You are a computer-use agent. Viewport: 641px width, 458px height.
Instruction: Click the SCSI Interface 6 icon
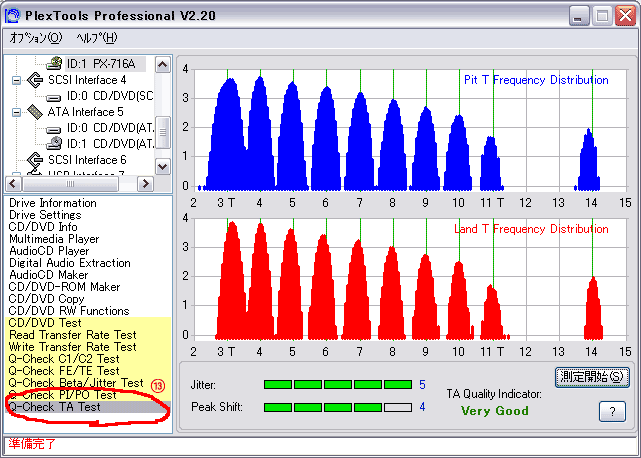pyautogui.click(x=35, y=159)
